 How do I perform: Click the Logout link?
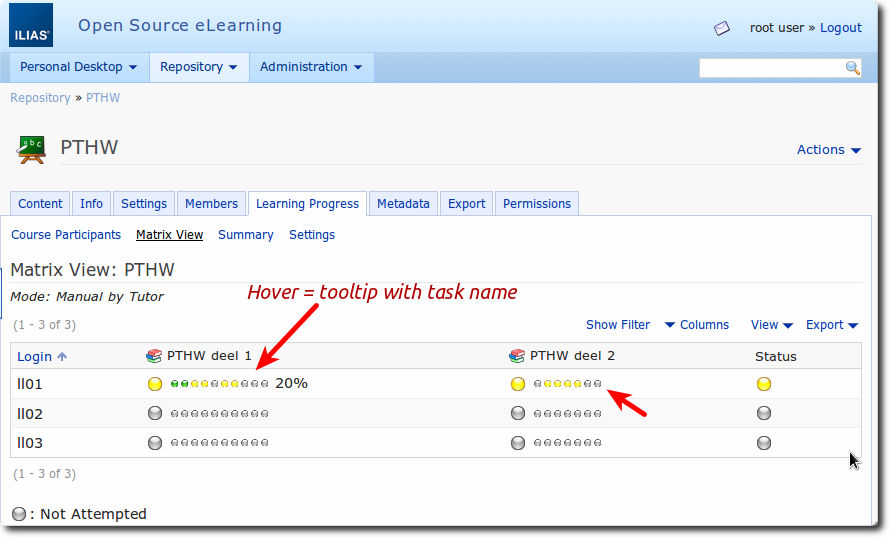pos(841,28)
